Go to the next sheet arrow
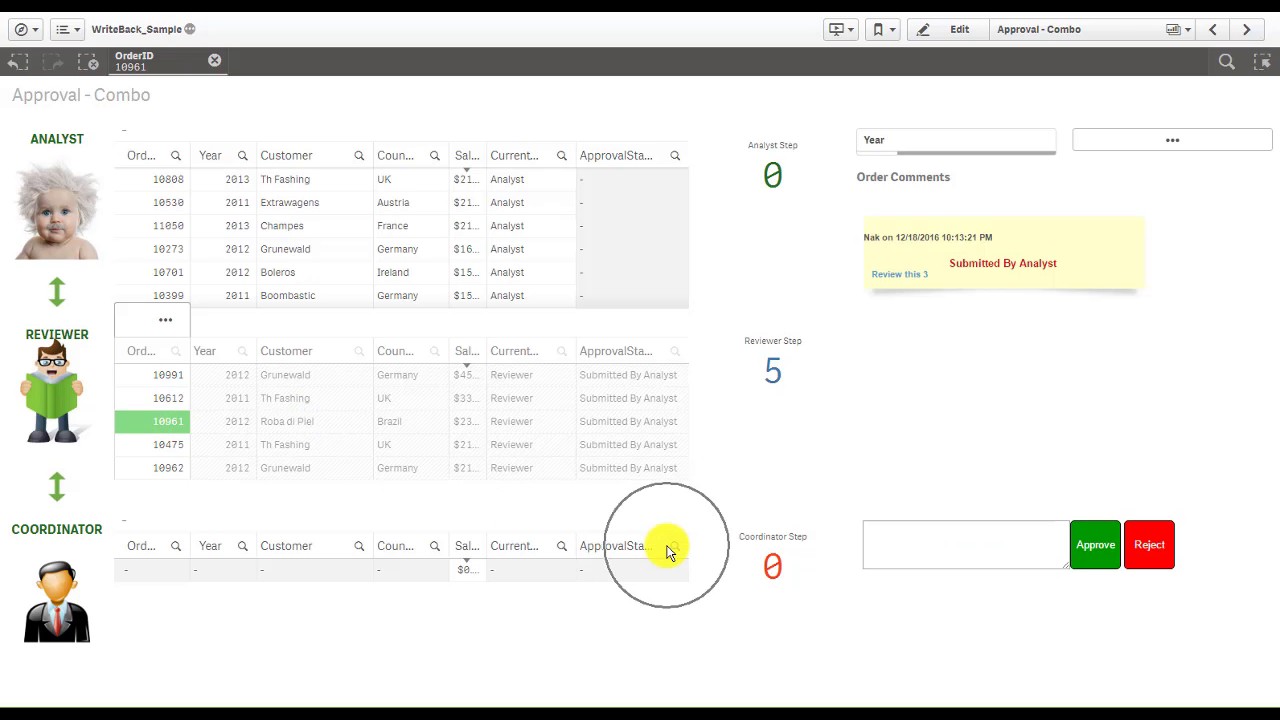The width and height of the screenshot is (1280, 720). tap(1247, 29)
